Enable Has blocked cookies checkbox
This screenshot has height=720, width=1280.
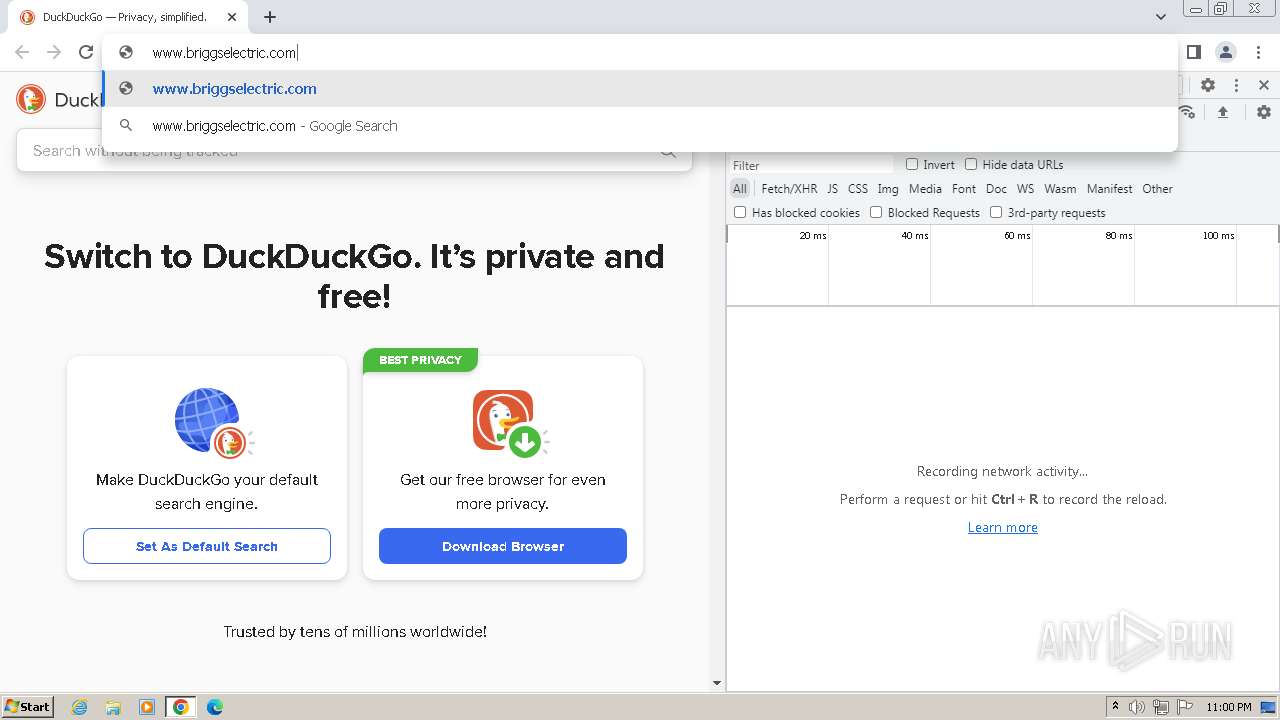pos(740,212)
